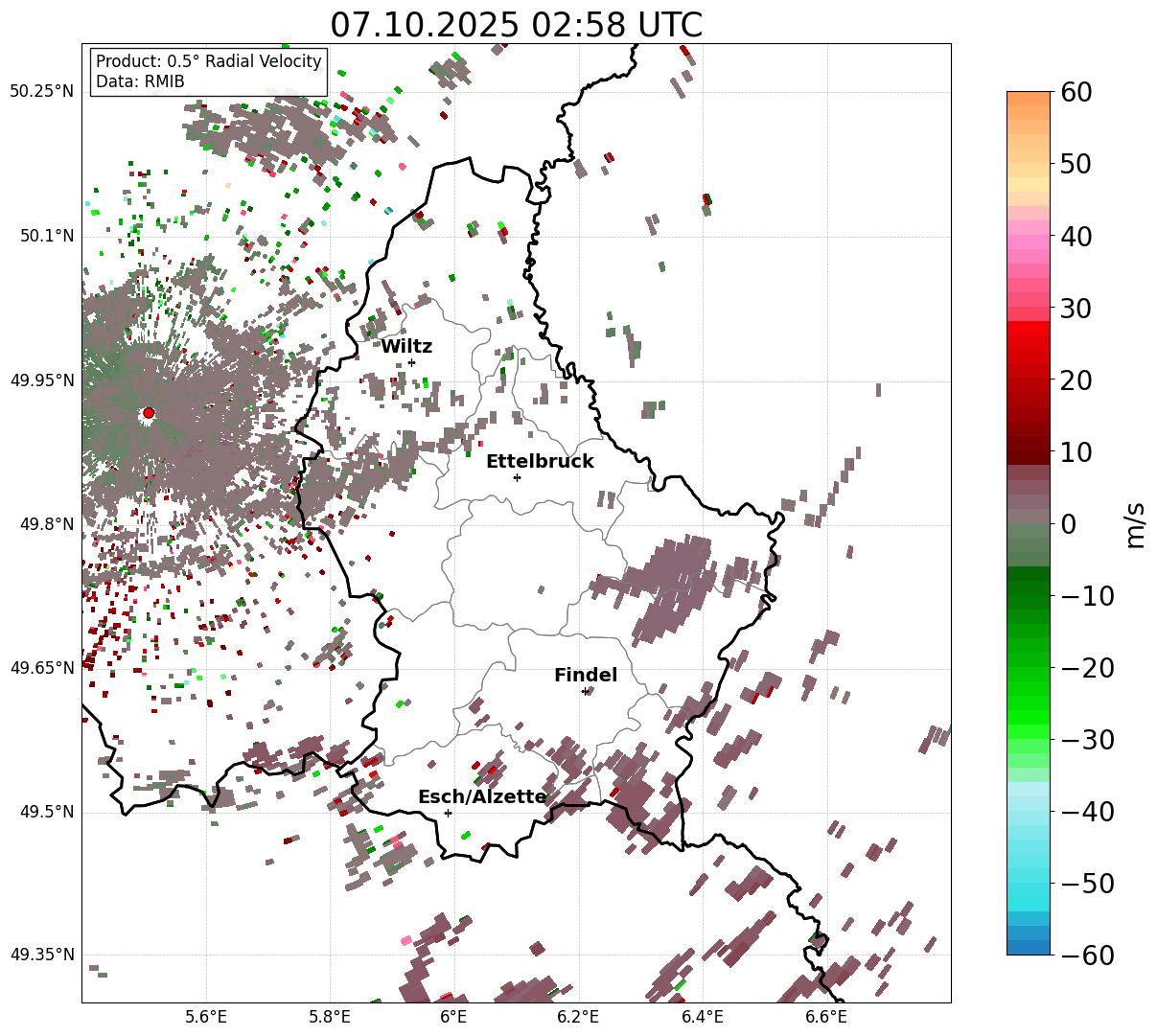Click the Product: 0.5° Radial Velocity text
This screenshot has width=1157, height=1036.
(x=209, y=62)
